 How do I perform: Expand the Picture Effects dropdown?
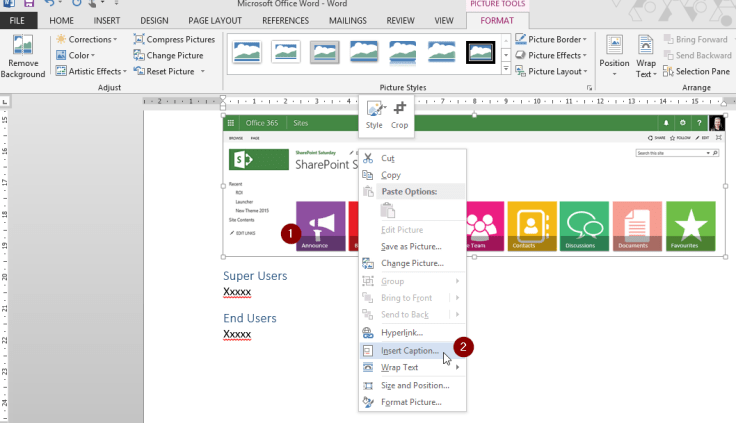[x=555, y=56]
